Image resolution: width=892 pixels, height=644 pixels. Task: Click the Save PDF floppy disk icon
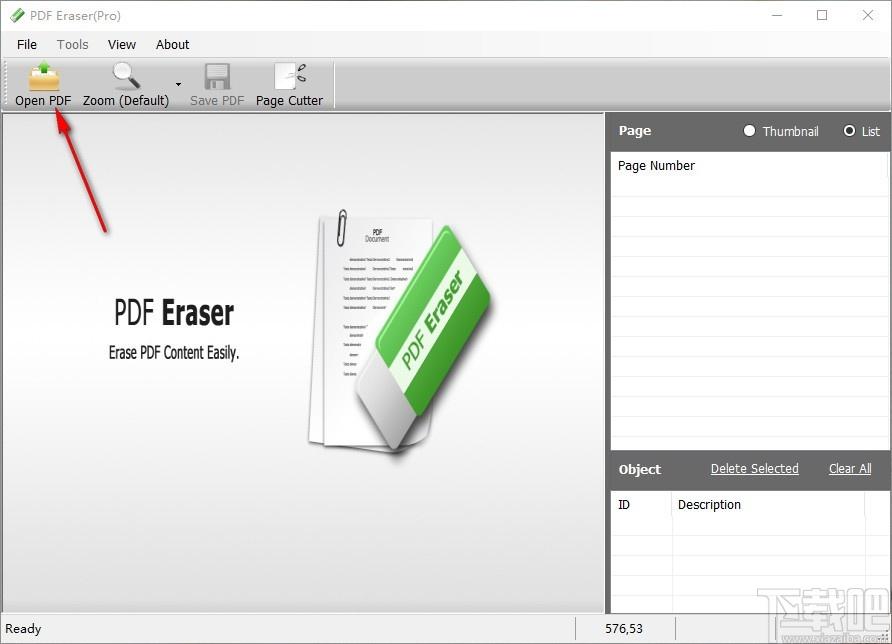point(217,76)
